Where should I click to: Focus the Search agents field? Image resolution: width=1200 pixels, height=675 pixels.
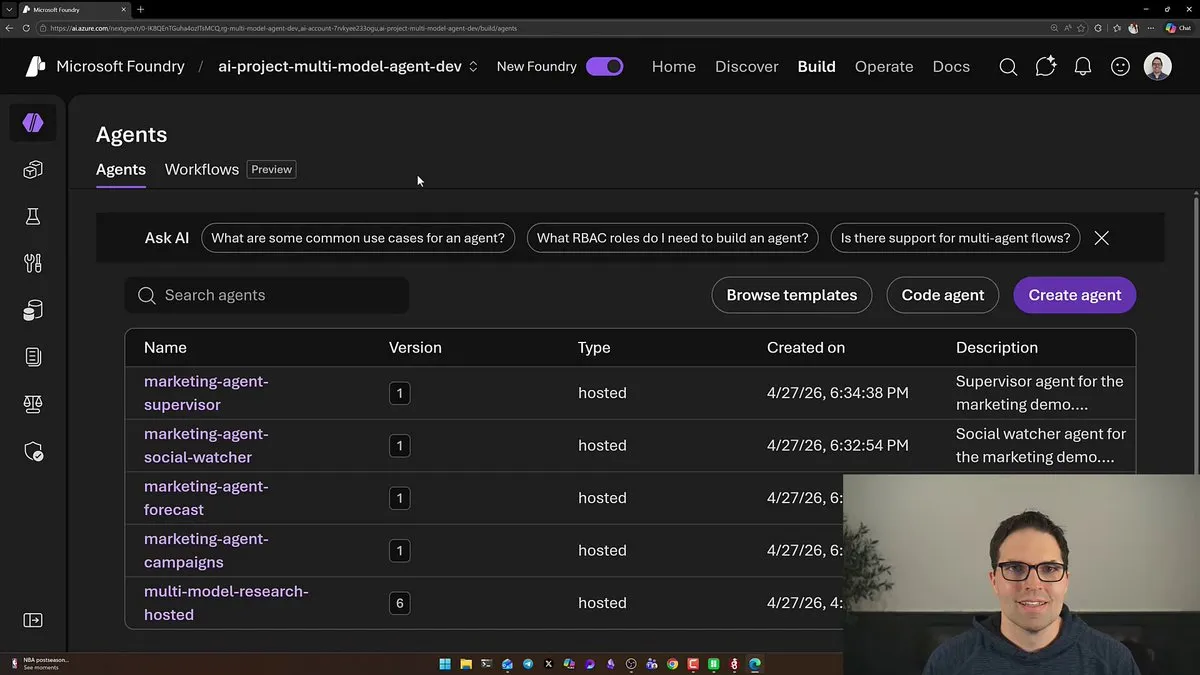pyautogui.click(x=267, y=295)
